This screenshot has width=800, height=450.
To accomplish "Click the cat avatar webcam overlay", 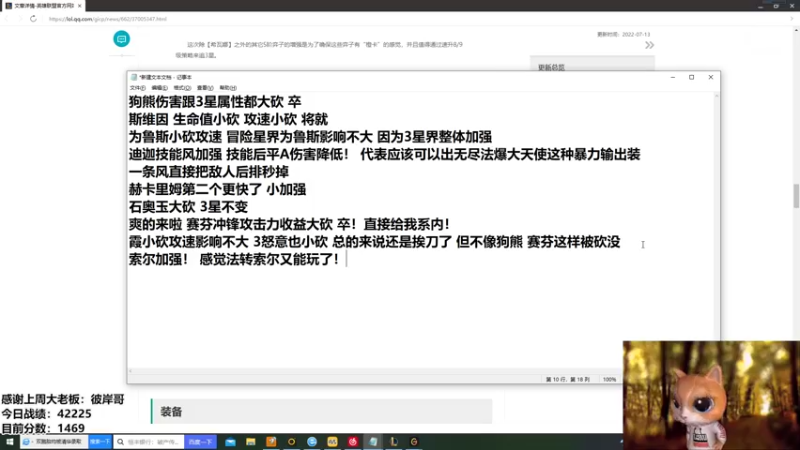I will (711, 395).
